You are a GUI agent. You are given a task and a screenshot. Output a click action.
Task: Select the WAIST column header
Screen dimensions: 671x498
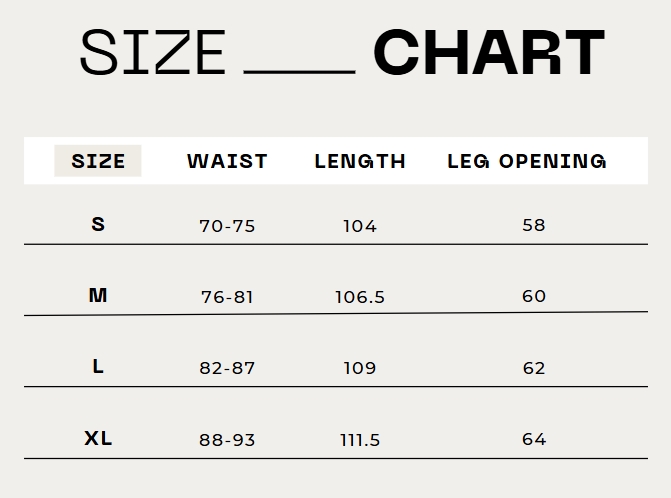[x=227, y=161]
